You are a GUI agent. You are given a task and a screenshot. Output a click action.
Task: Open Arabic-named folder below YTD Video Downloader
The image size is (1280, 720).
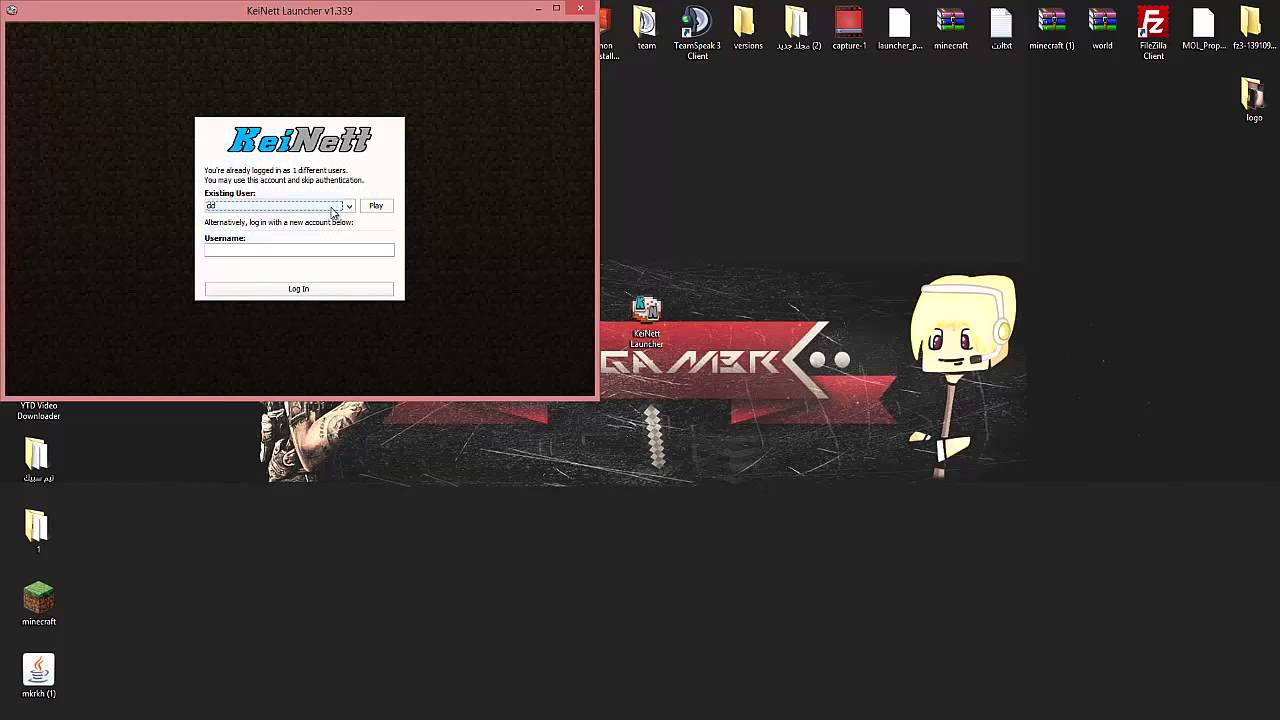click(x=38, y=460)
